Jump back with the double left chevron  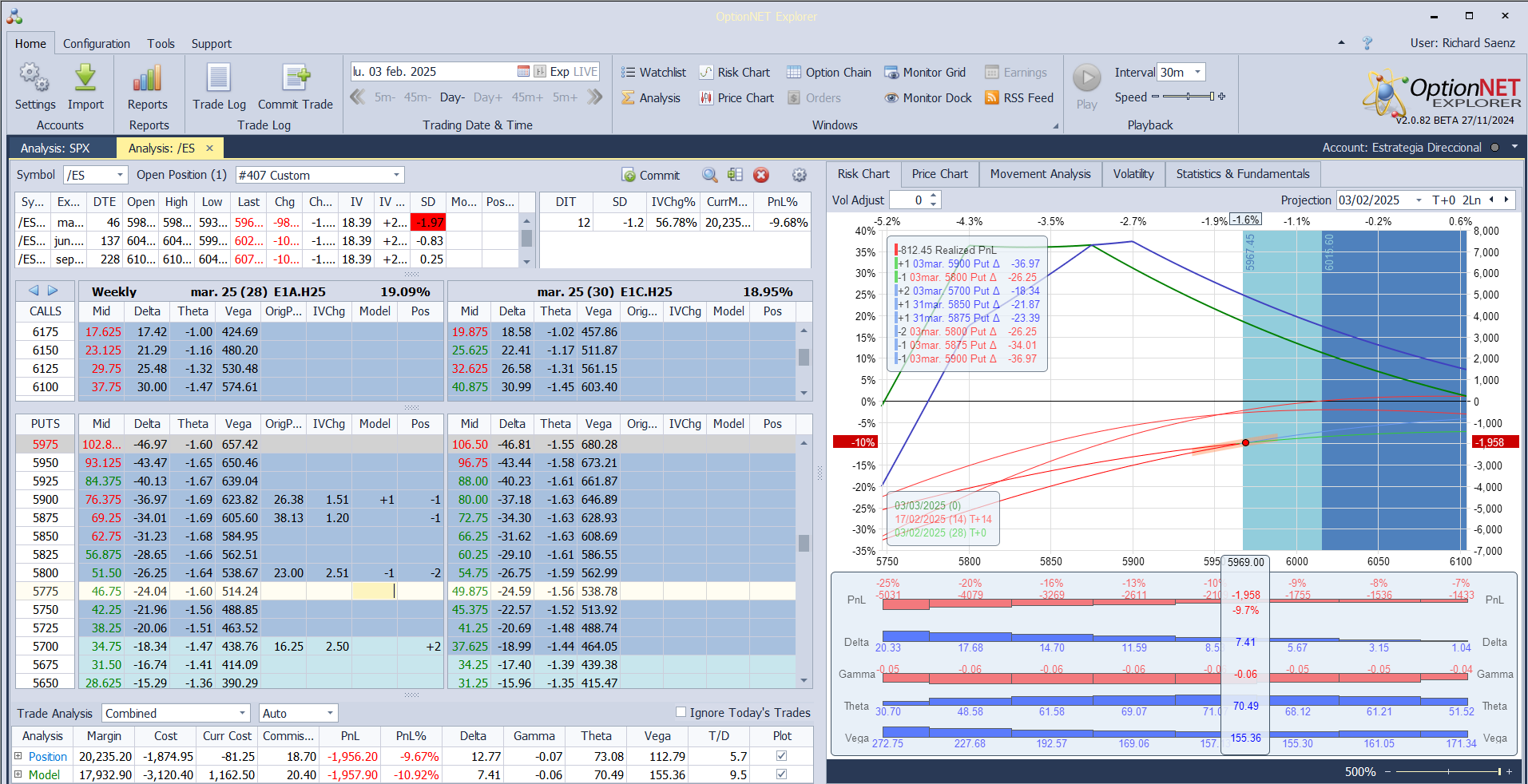[x=358, y=97]
